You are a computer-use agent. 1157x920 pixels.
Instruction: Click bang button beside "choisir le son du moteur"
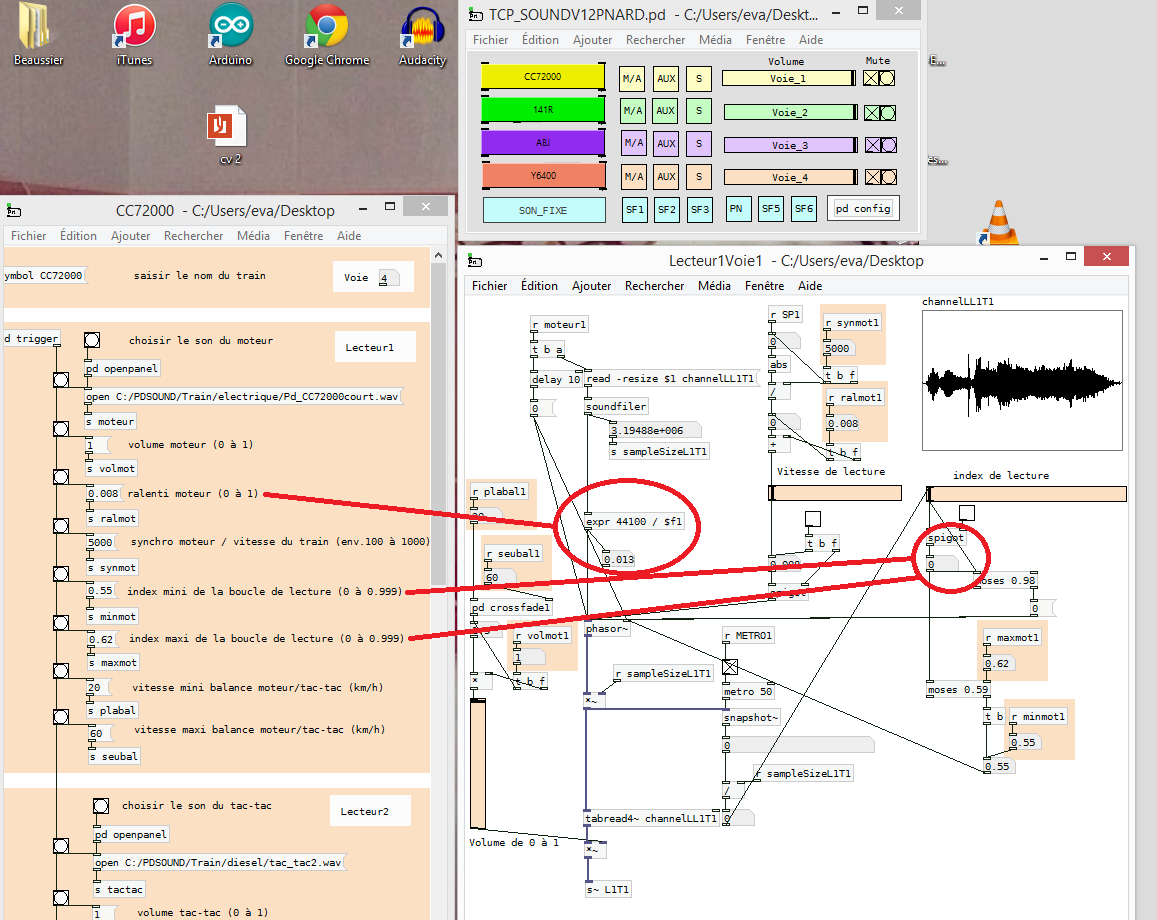pyautogui.click(x=92, y=340)
